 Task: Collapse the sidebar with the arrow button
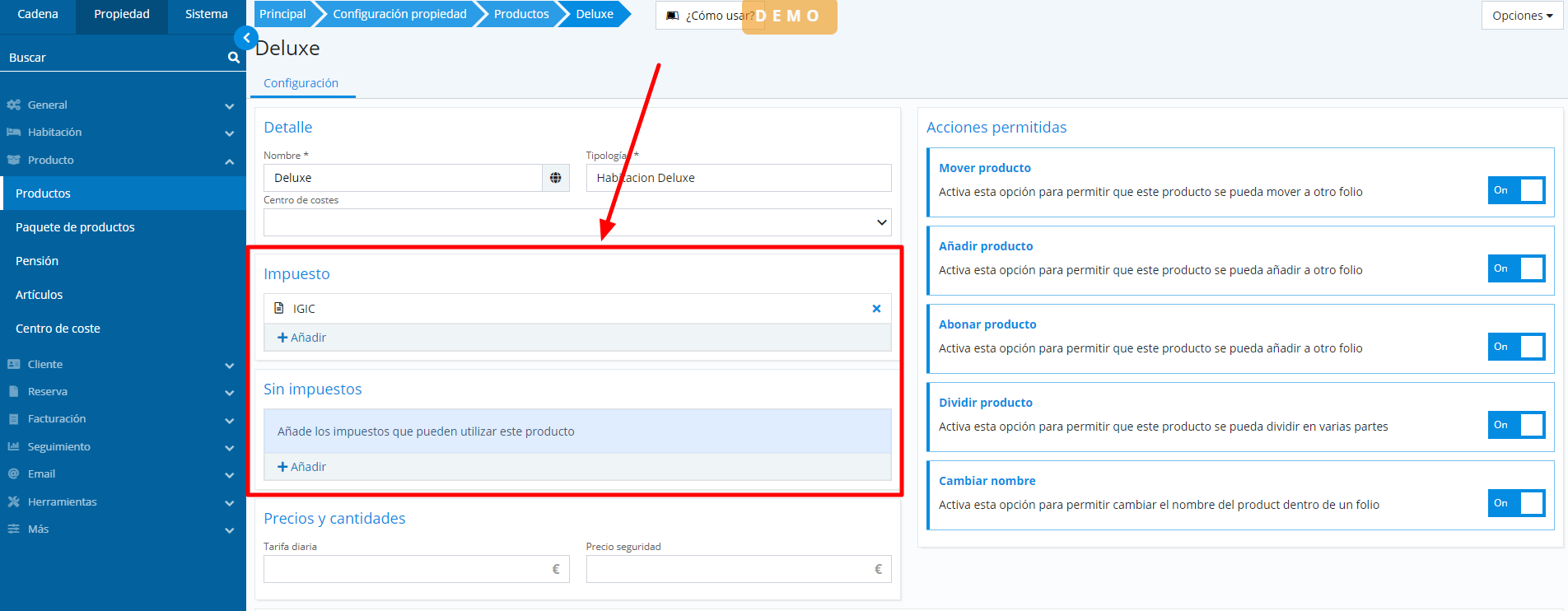(245, 38)
